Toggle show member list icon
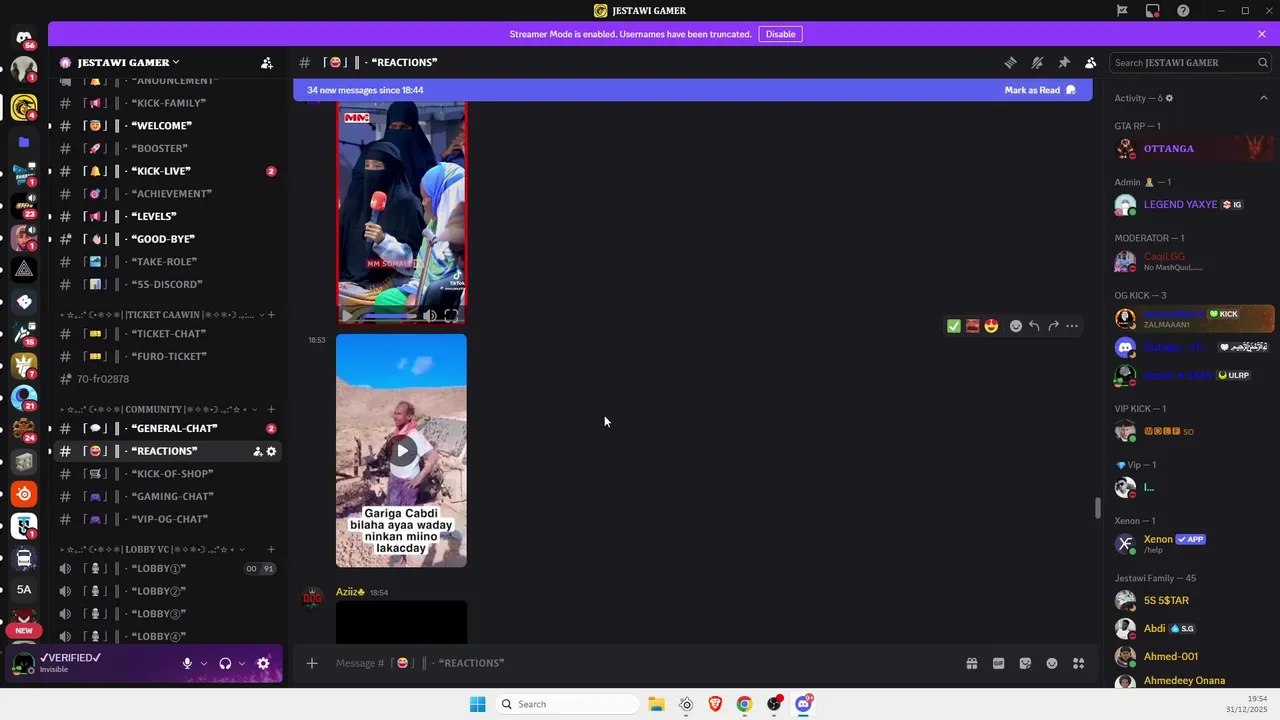This screenshot has height=720, width=1280. click(x=1091, y=62)
